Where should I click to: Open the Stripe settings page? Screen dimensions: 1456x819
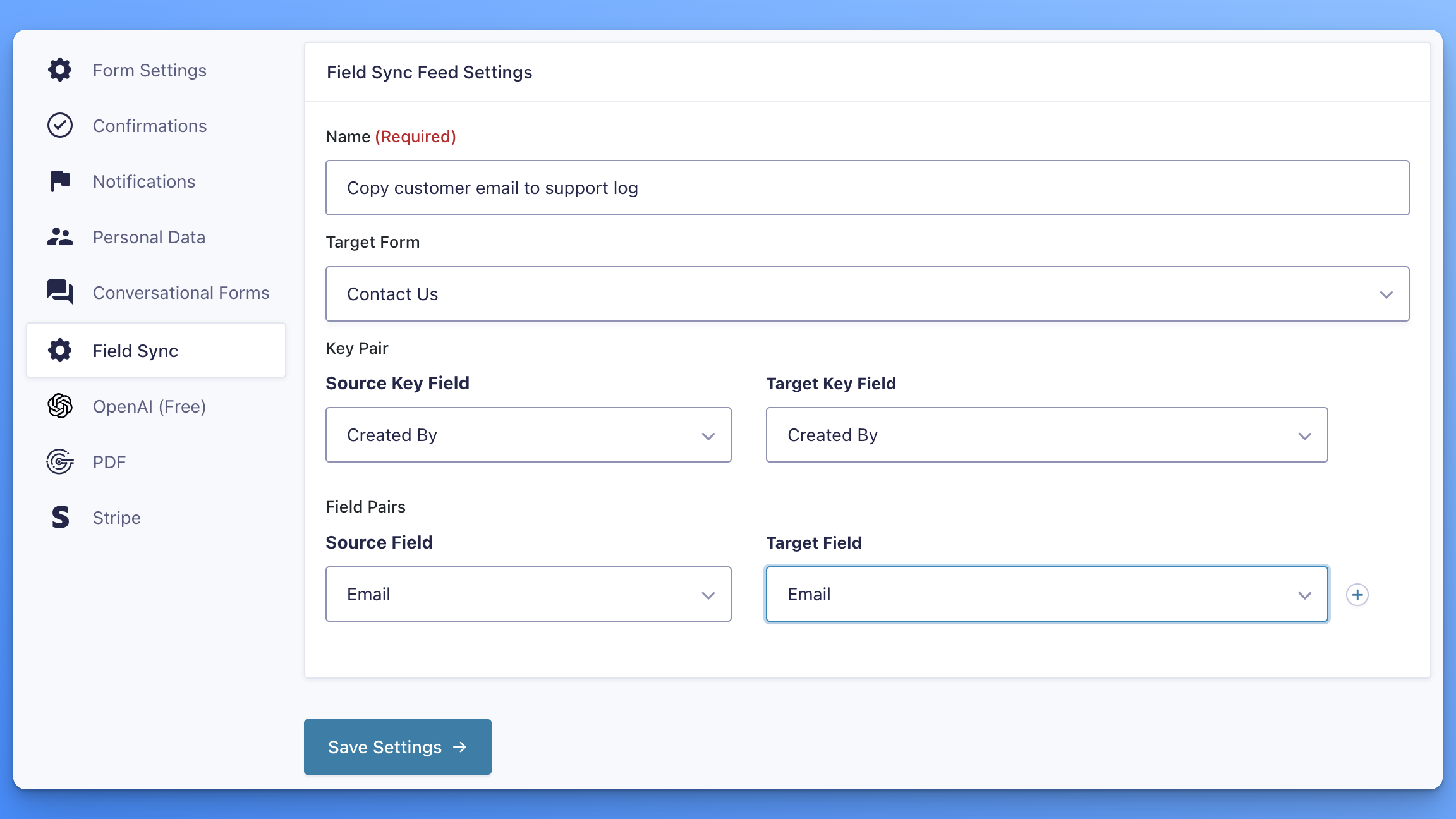[x=156, y=517]
